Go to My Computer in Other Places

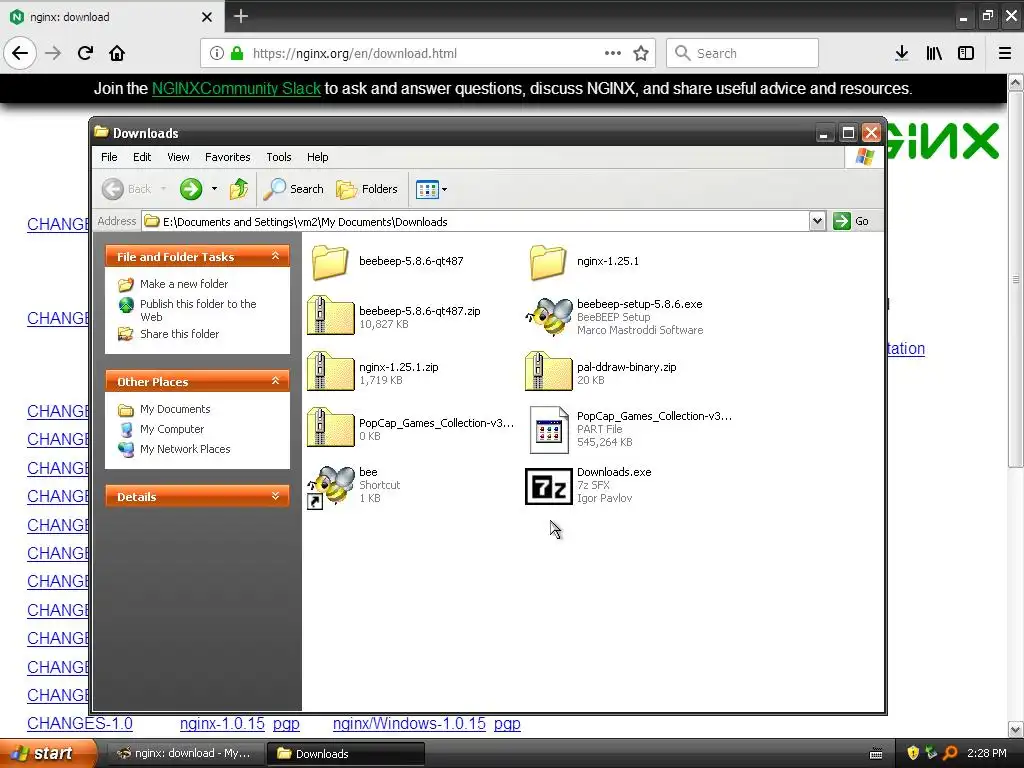pyautogui.click(x=172, y=429)
